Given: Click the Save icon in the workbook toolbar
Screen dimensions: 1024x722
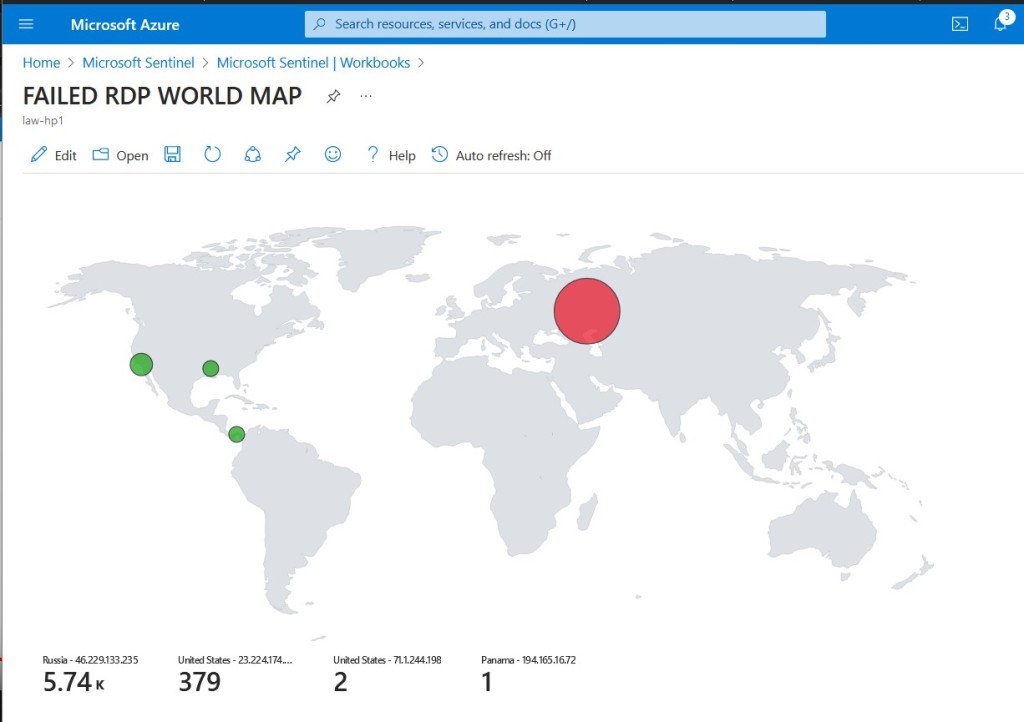Looking at the screenshot, I should (173, 154).
